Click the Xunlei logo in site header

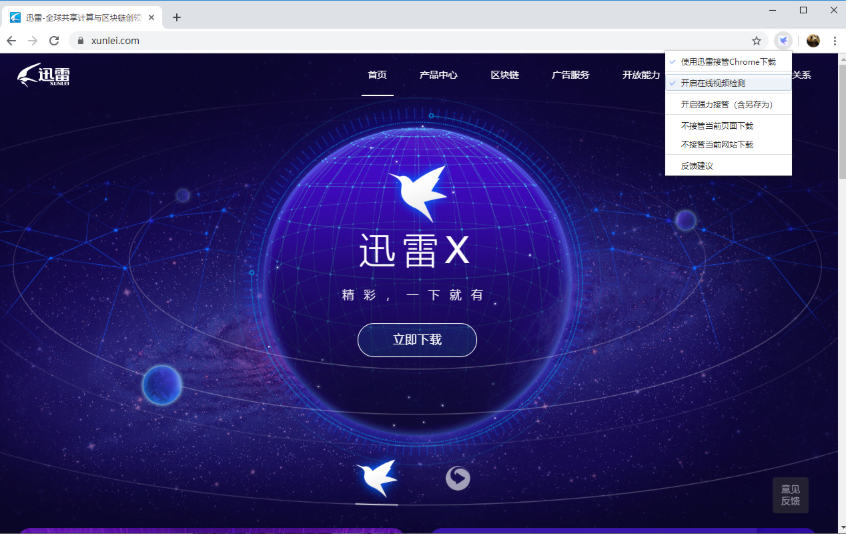coord(44,76)
